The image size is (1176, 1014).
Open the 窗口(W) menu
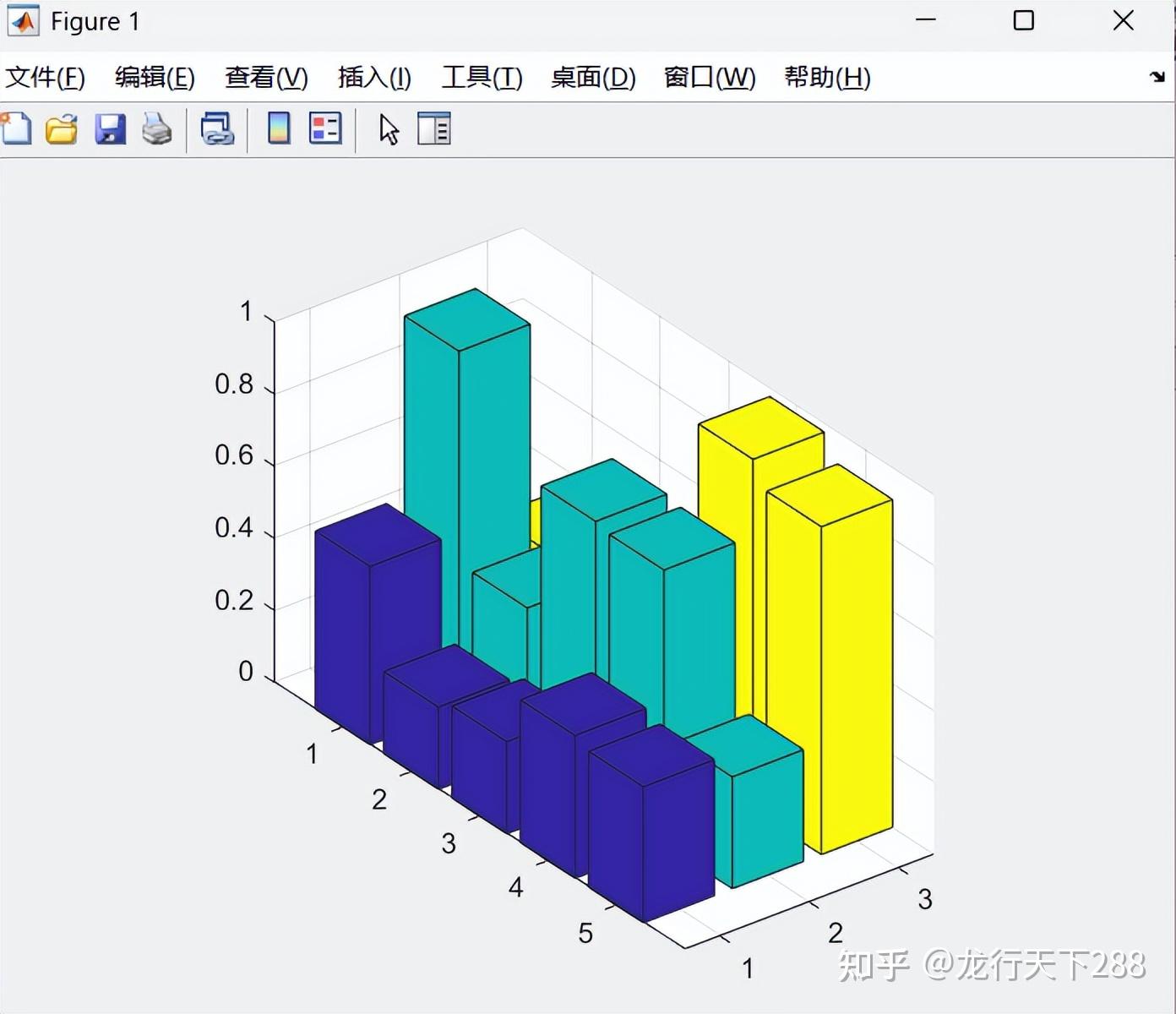tap(709, 77)
